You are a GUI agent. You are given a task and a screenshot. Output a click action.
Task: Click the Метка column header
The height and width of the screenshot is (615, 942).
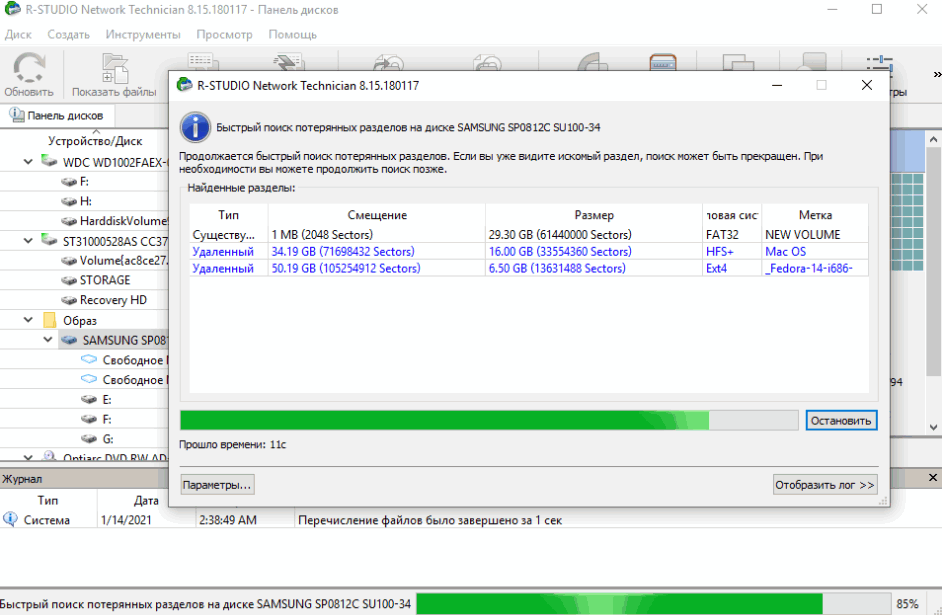815,215
